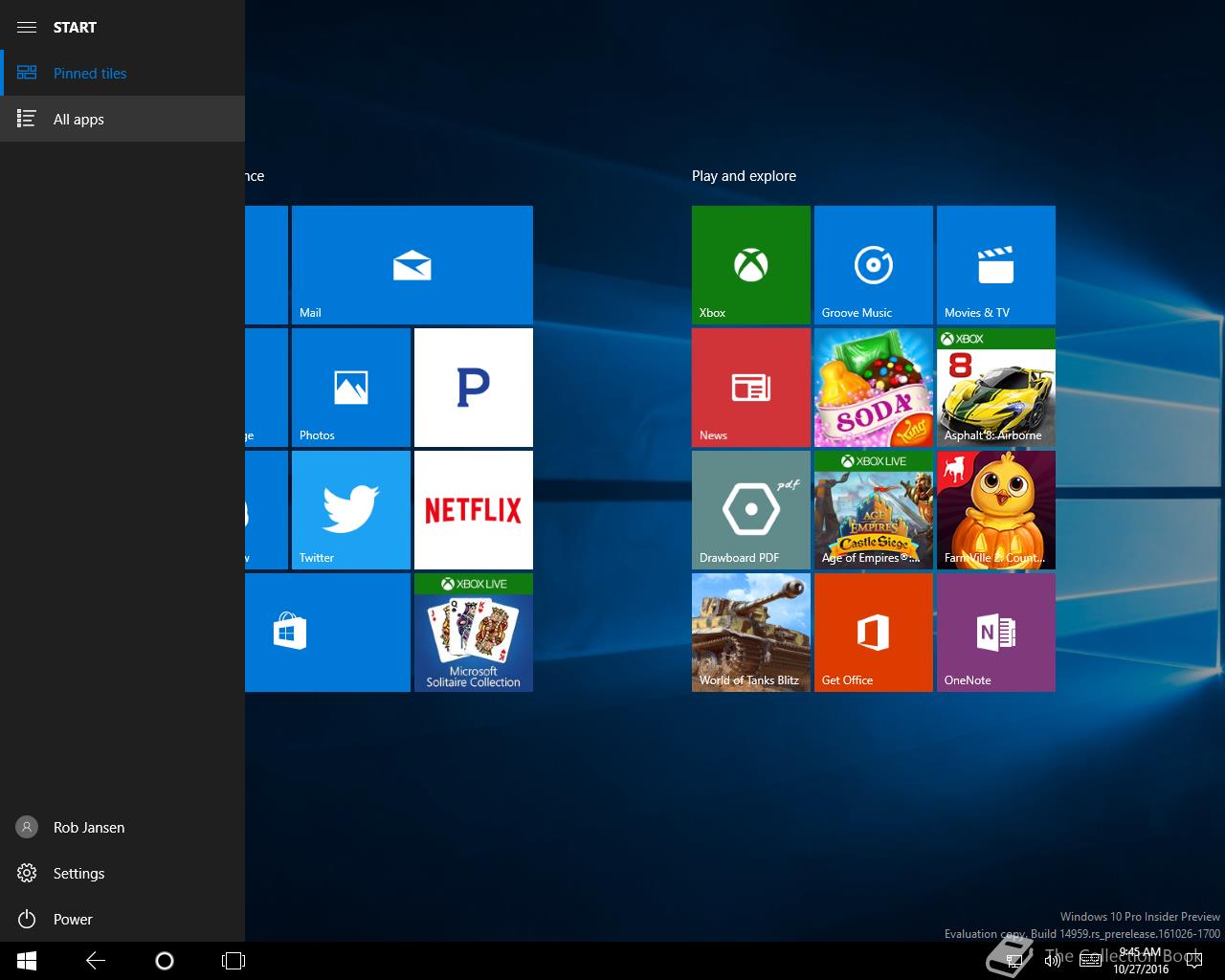Switch to Pinned tiles view
Screen dimensions: 1225x980
(122, 73)
